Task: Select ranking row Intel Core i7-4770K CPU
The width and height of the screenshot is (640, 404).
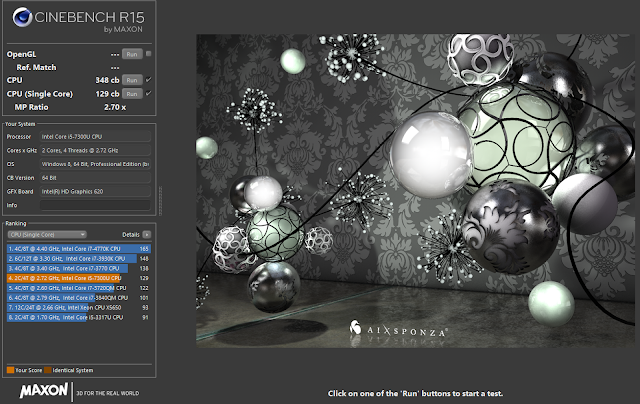Action: pyautogui.click(x=79, y=249)
